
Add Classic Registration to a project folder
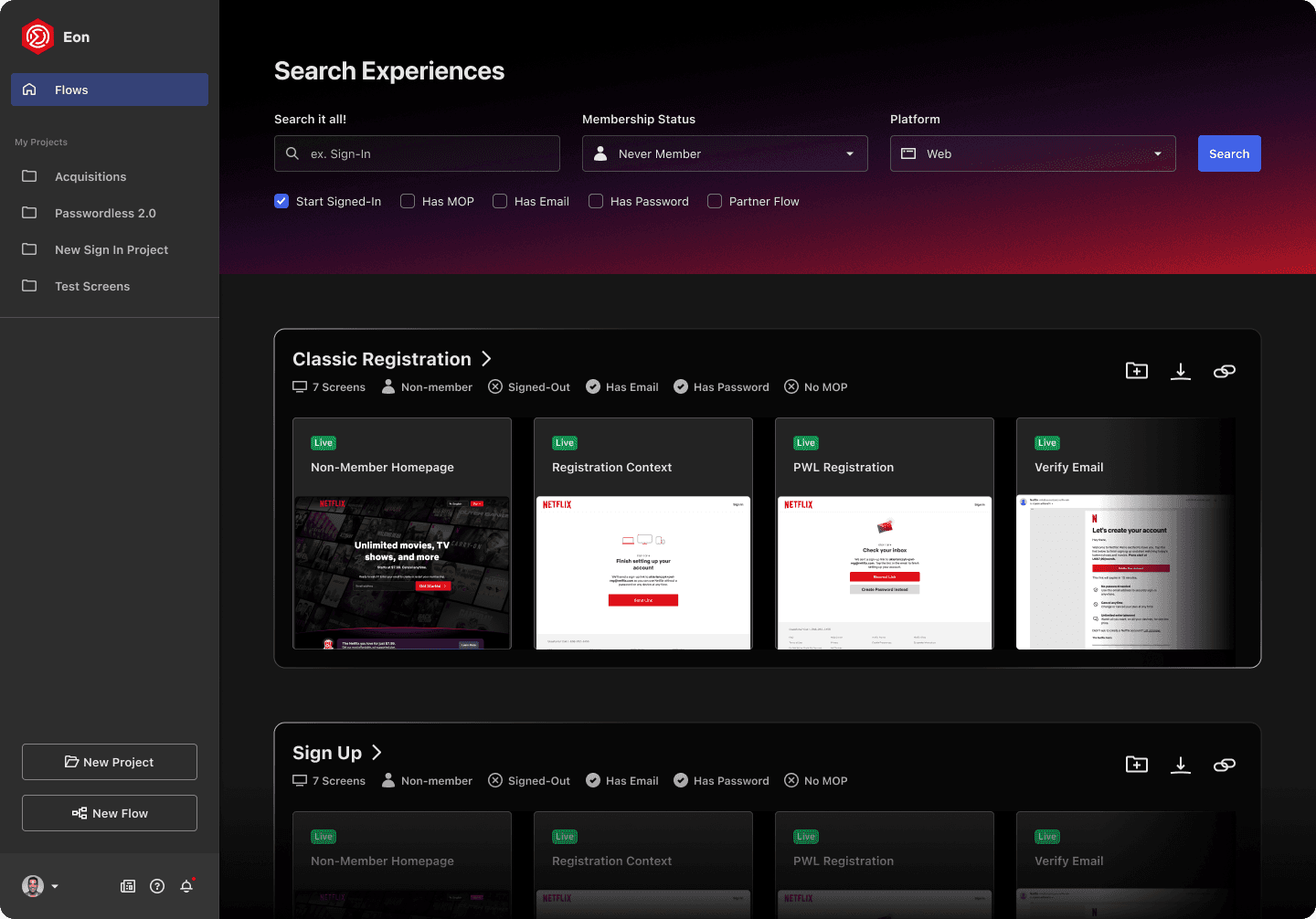1137,370
